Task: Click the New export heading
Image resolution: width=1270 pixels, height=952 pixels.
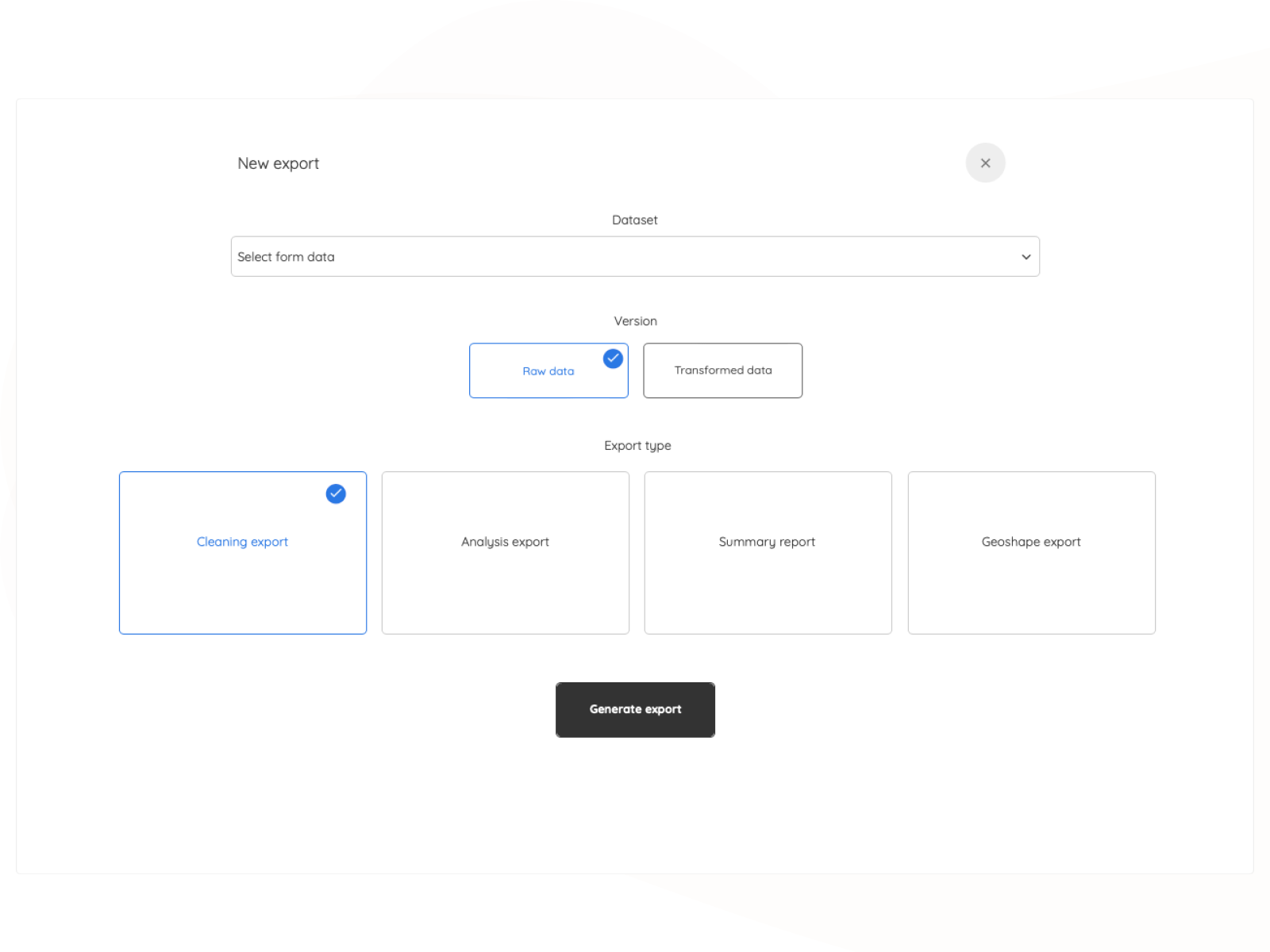Action: click(278, 163)
